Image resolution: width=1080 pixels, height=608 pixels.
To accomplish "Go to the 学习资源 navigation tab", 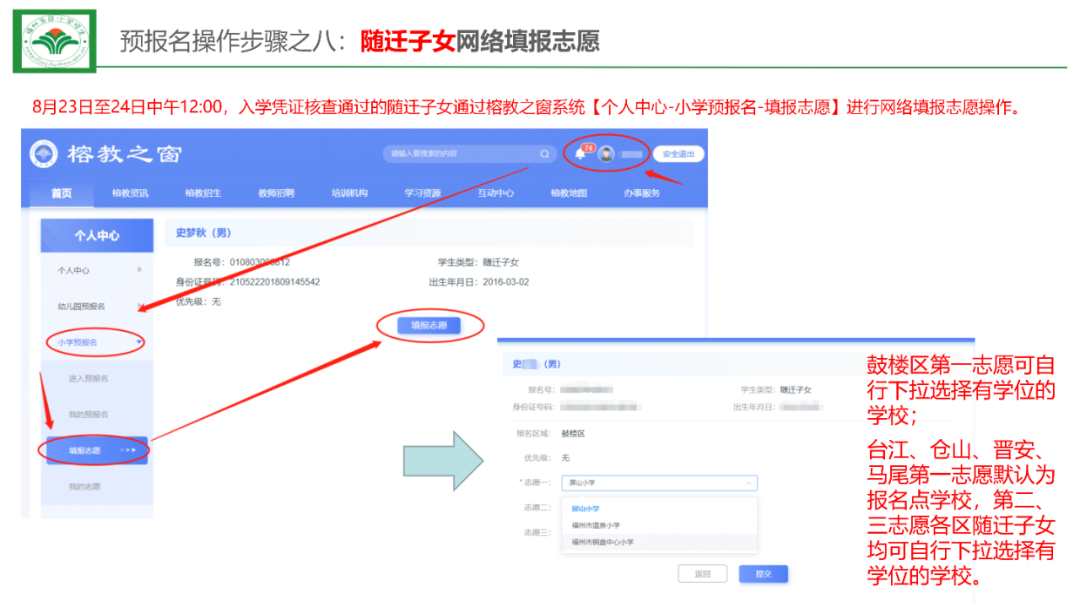I will pyautogui.click(x=422, y=193).
